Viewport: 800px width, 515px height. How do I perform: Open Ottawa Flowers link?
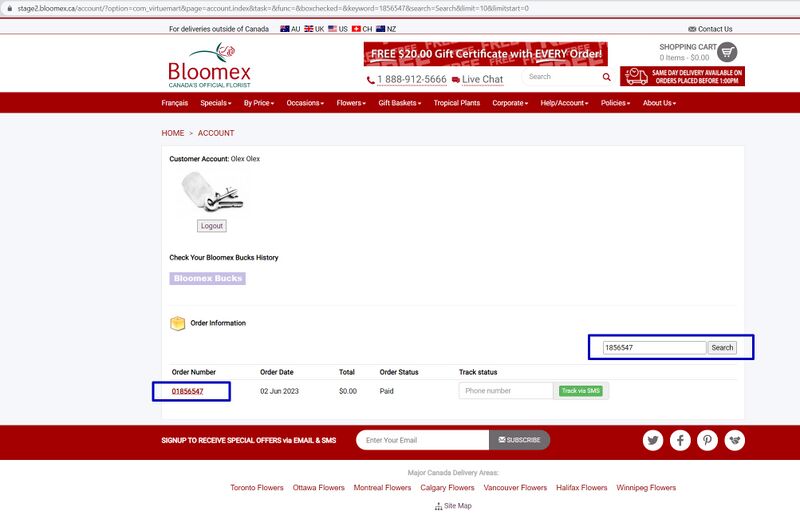pos(318,488)
